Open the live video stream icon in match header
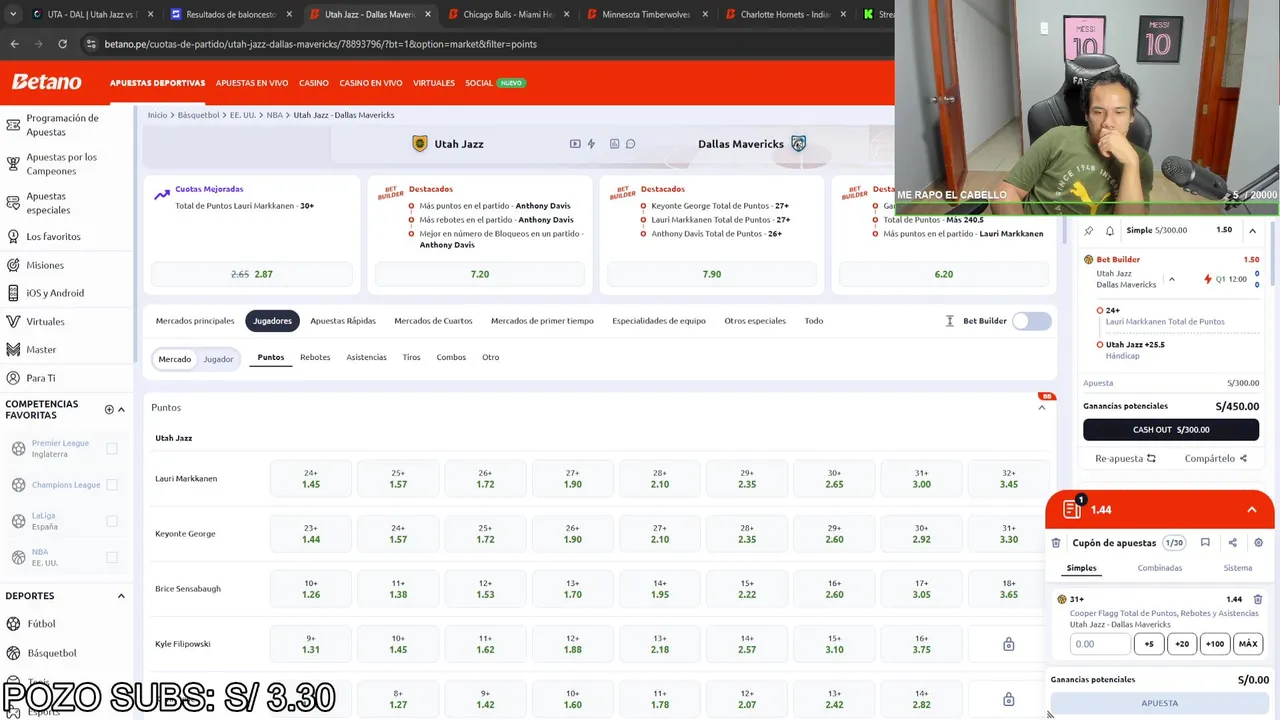1280x720 pixels. tap(575, 144)
